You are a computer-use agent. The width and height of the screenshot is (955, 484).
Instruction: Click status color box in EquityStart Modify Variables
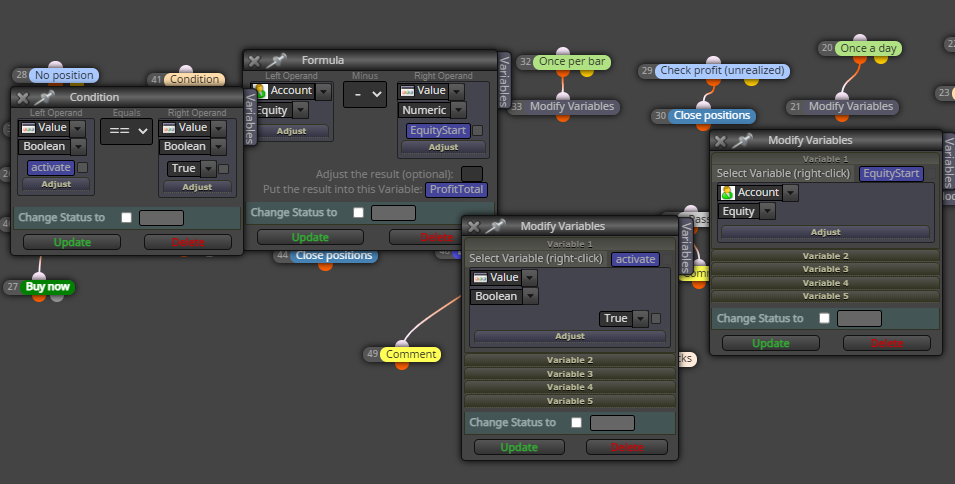click(859, 318)
